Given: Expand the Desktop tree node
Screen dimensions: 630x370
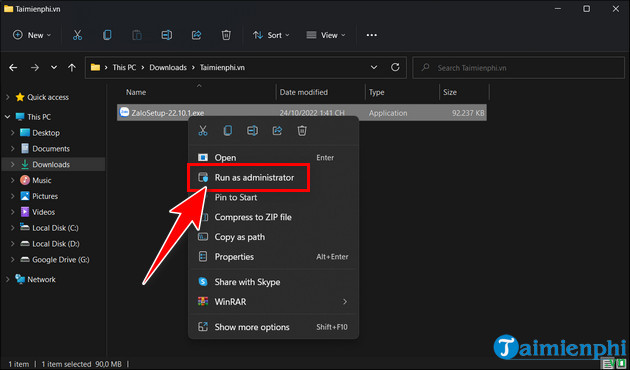Looking at the screenshot, I should coord(12,133).
